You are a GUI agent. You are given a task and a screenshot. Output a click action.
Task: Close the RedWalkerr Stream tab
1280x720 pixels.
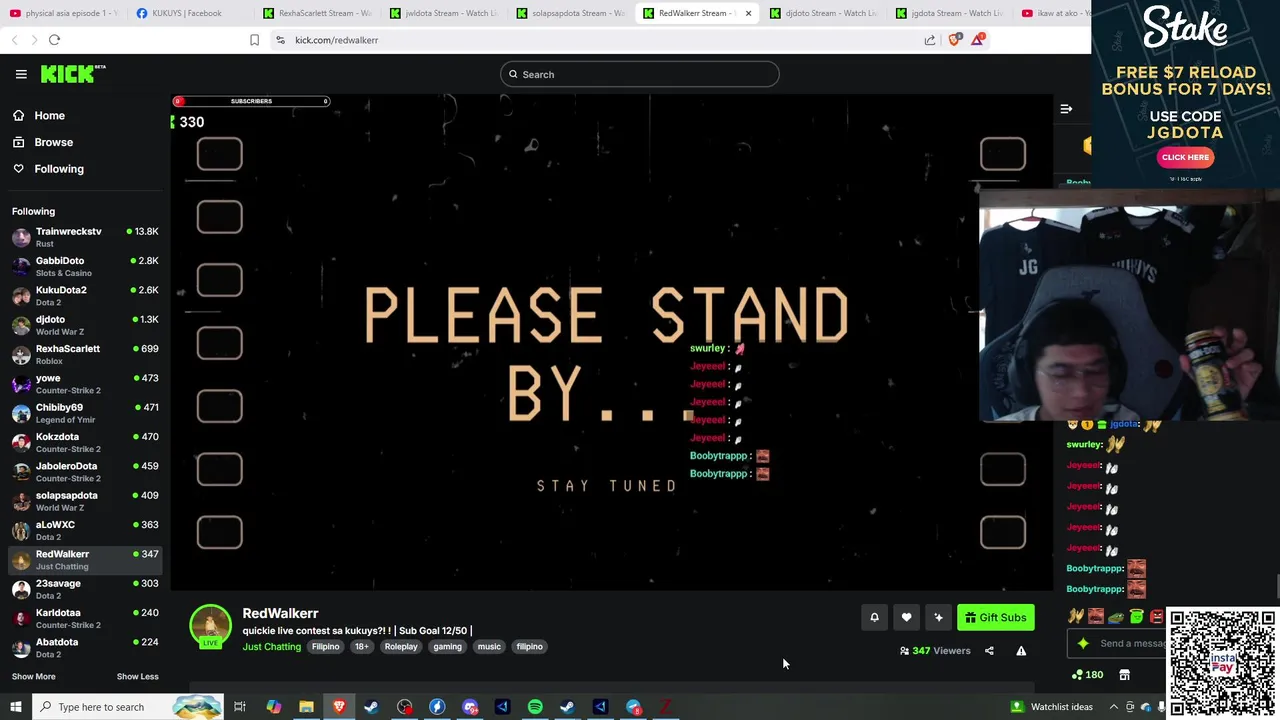pyautogui.click(x=748, y=13)
